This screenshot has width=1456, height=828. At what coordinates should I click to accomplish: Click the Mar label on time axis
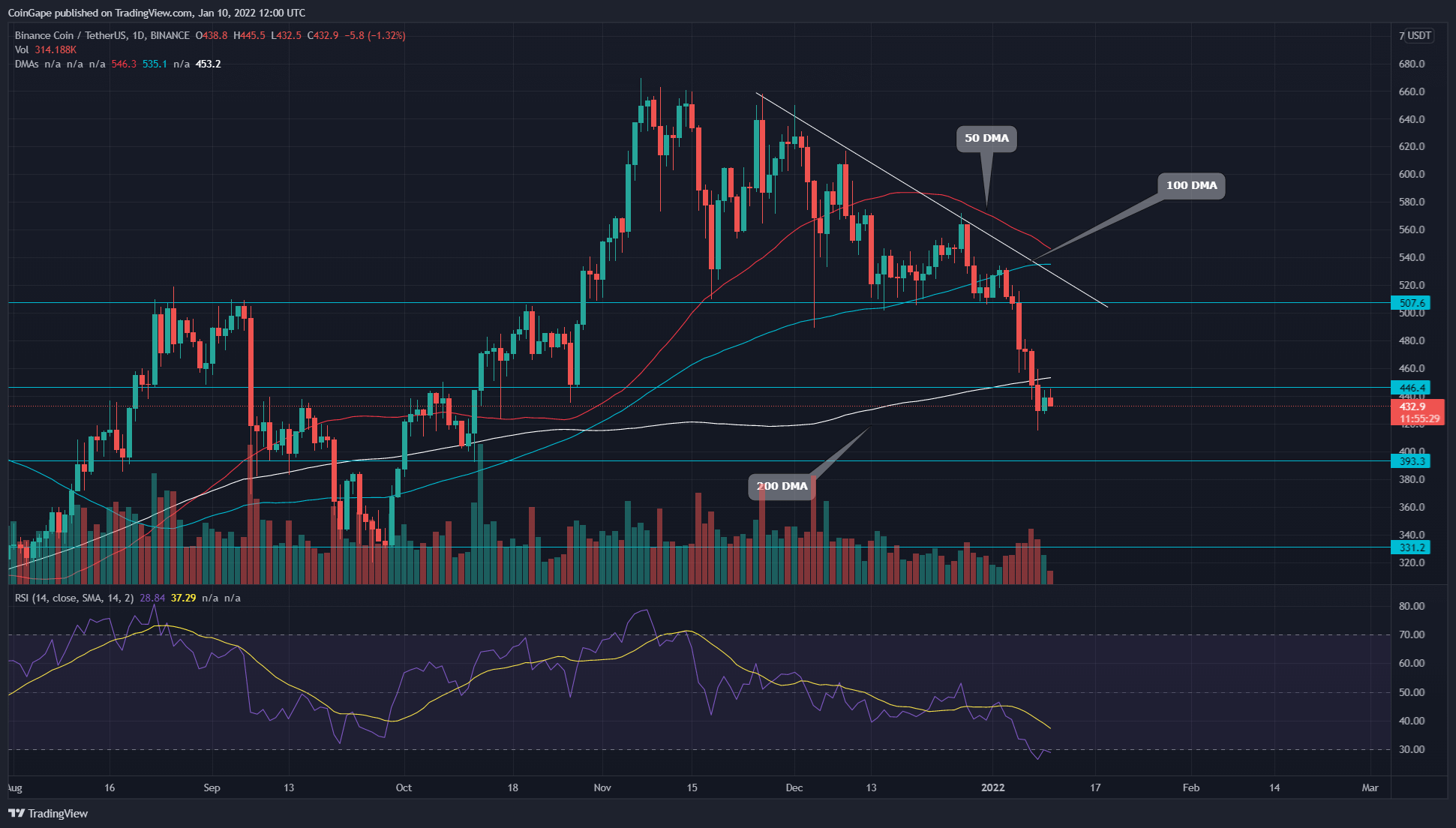[x=1370, y=787]
